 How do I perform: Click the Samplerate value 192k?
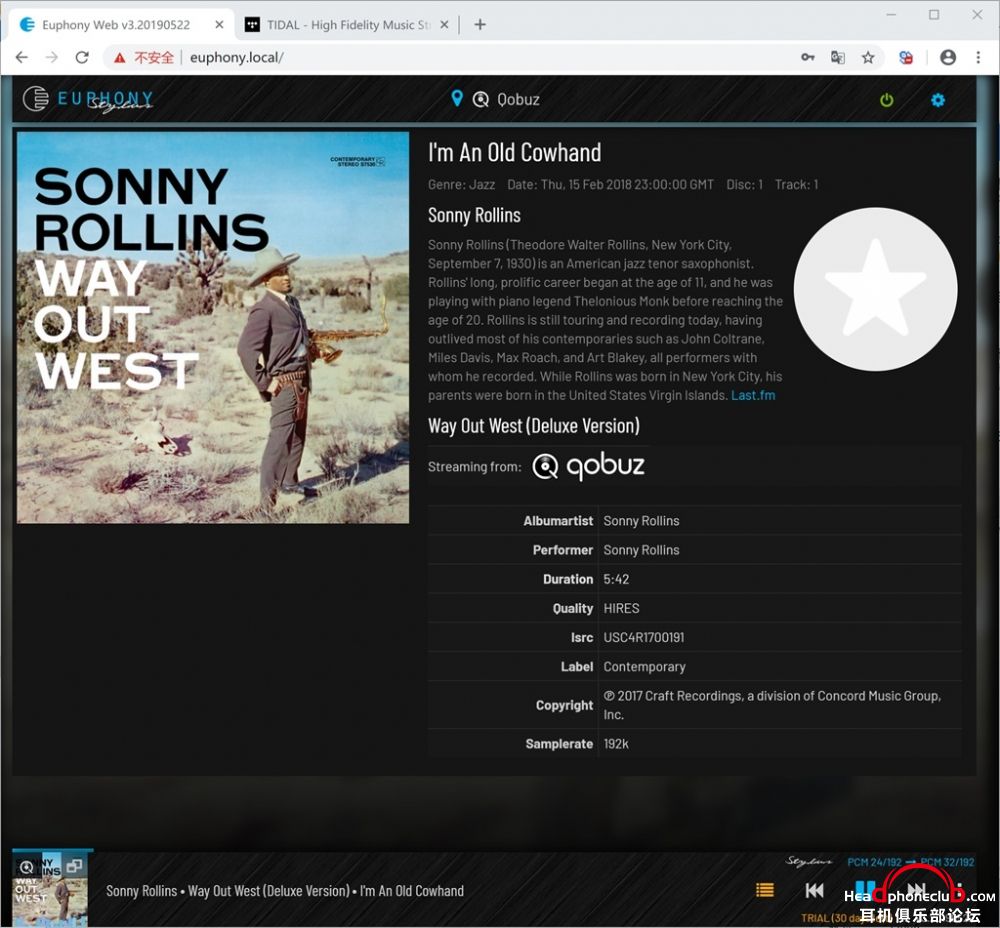(x=615, y=744)
